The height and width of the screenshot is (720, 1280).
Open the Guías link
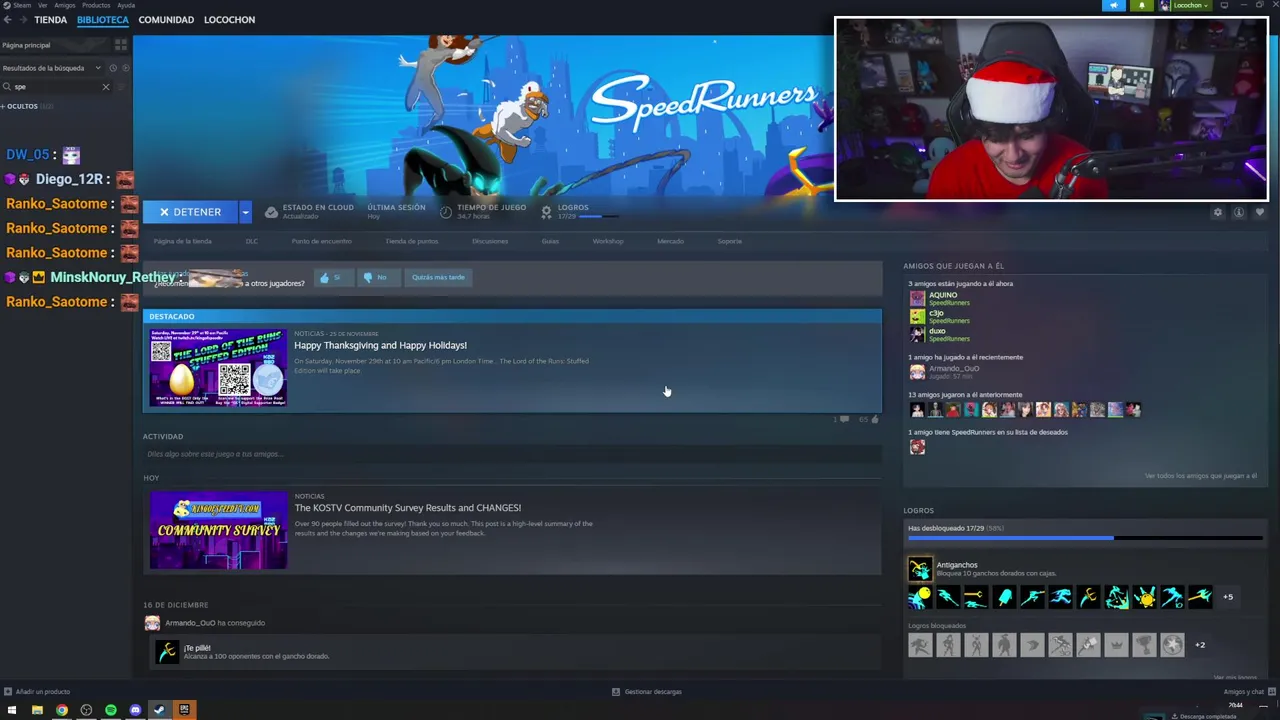(x=550, y=241)
